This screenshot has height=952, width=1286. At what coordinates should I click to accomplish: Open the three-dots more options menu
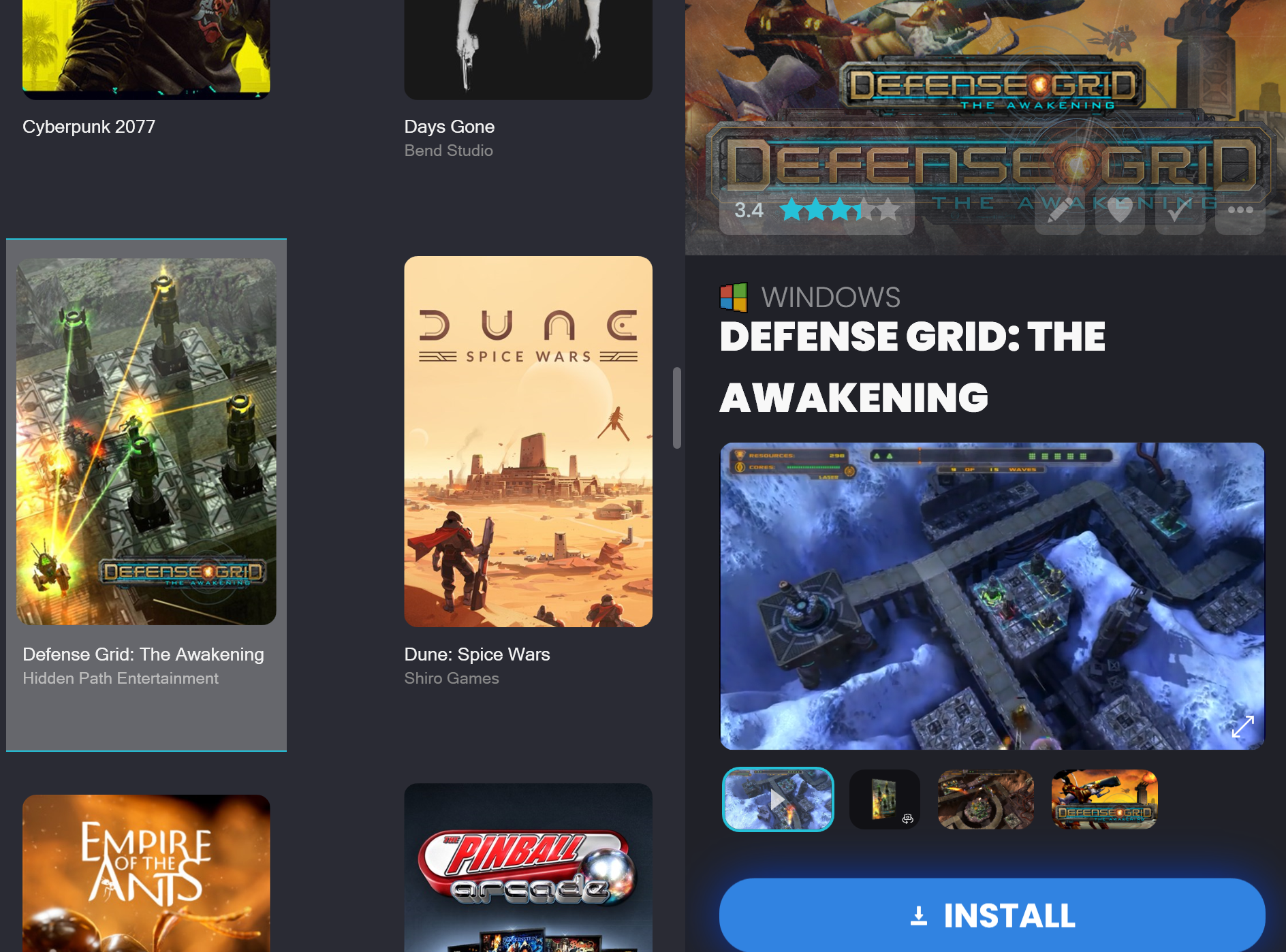coord(1240,210)
